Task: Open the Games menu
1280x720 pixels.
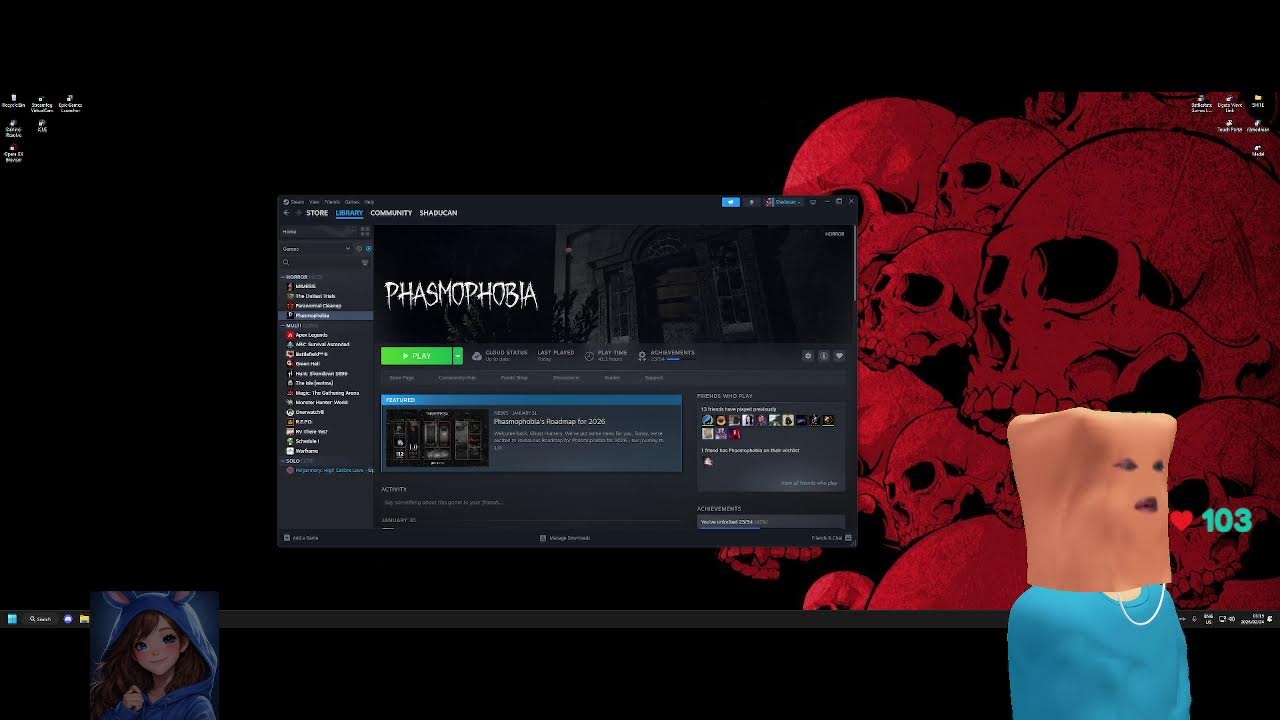Action: [352, 202]
